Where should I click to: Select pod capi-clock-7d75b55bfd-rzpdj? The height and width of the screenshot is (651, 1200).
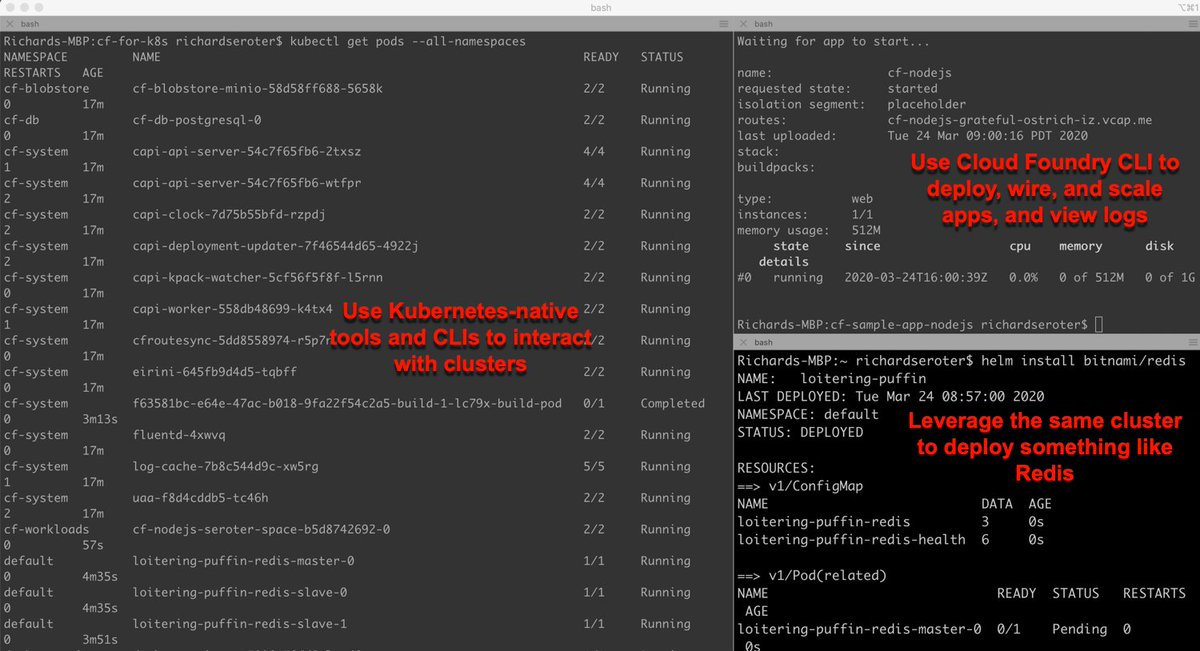pyautogui.click(x=229, y=215)
